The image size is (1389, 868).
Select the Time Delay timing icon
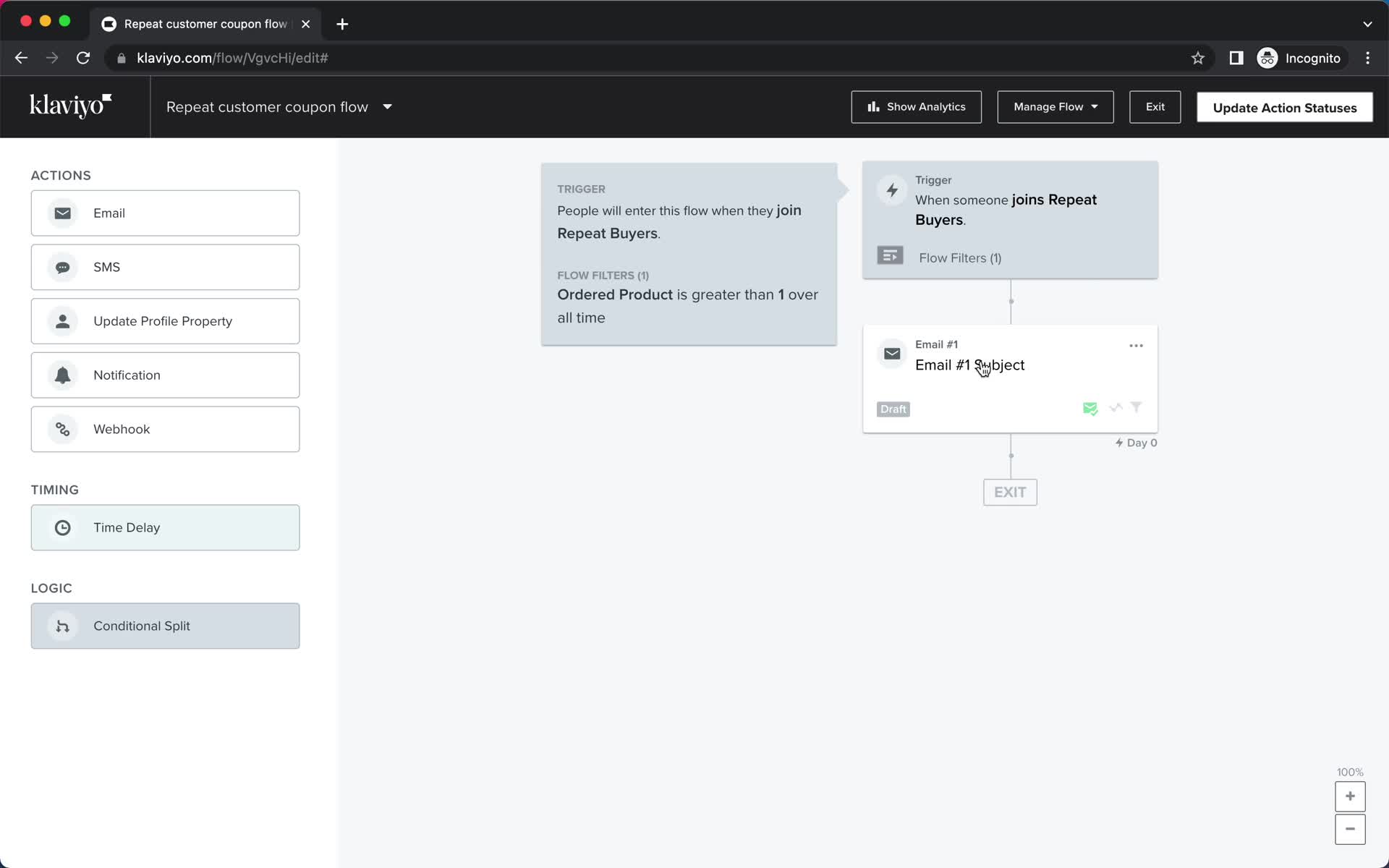[x=62, y=527]
